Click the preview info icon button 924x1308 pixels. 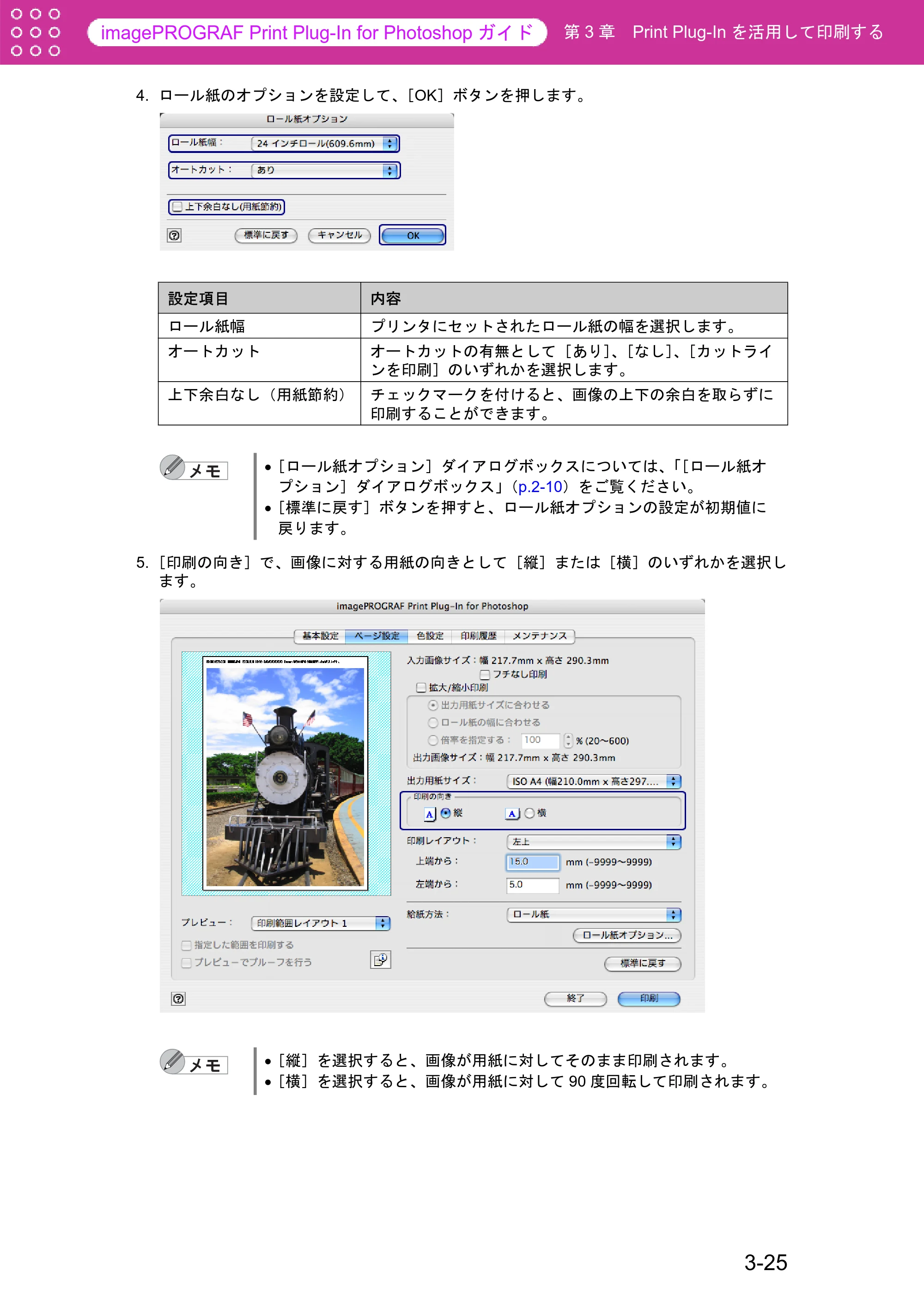click(x=381, y=960)
